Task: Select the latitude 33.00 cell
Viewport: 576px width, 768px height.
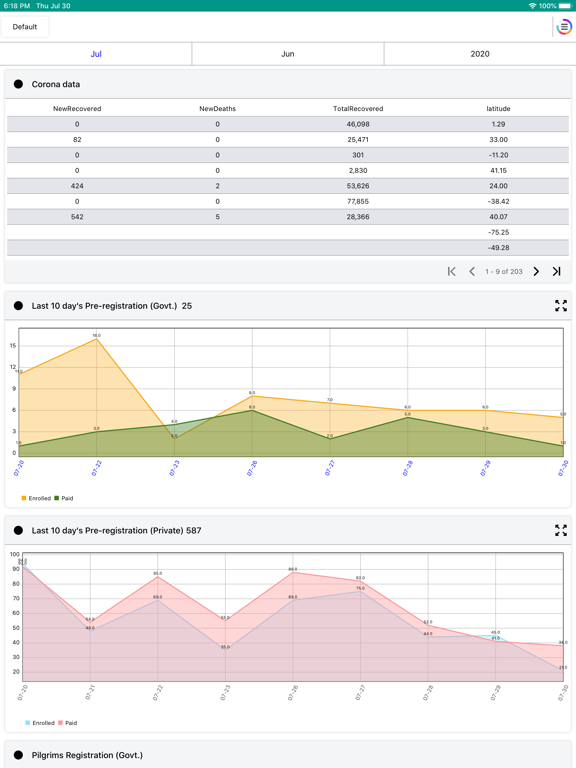Action: 498,140
